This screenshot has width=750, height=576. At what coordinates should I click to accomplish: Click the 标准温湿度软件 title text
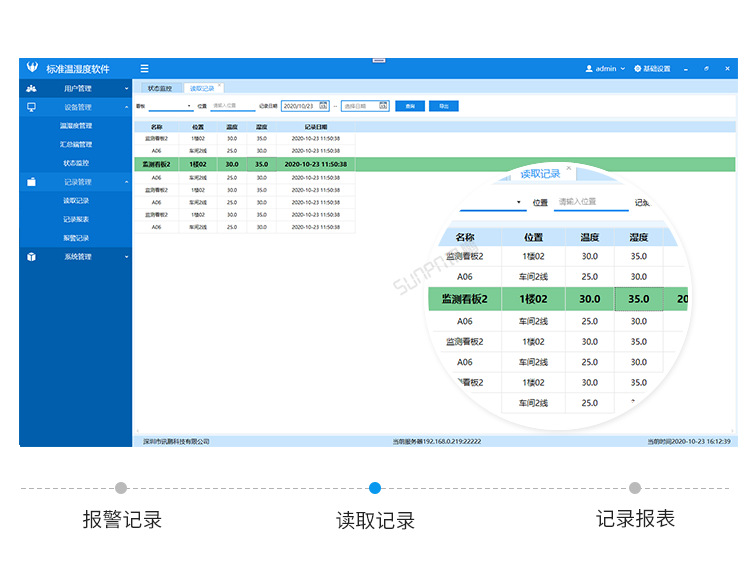click(x=78, y=69)
